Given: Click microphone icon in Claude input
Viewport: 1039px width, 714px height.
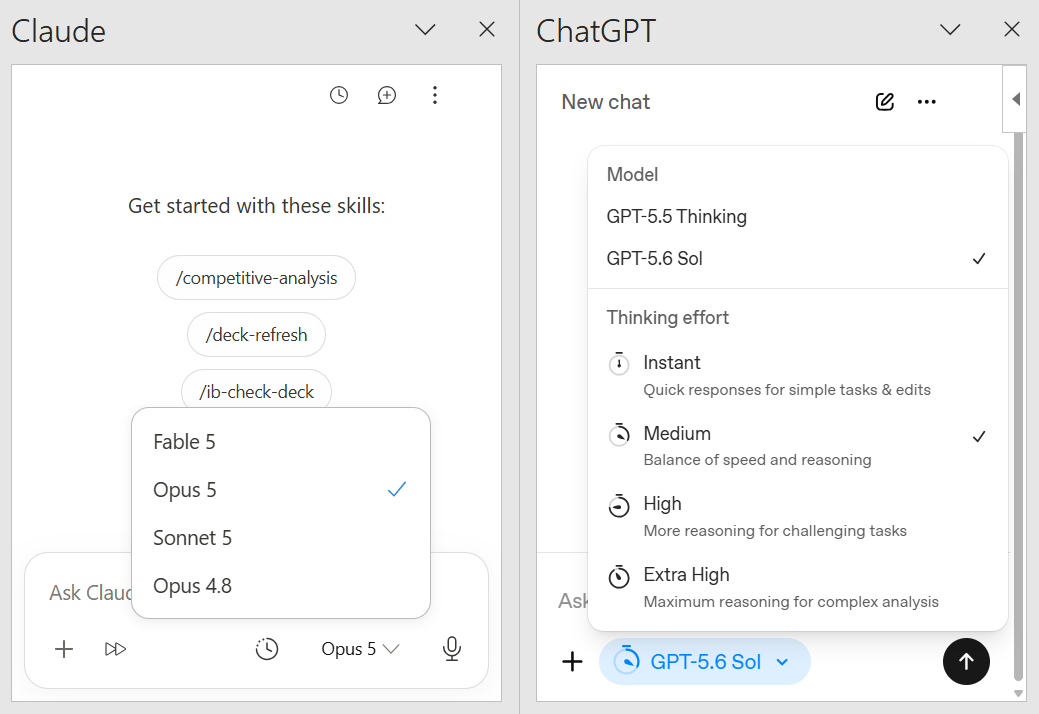Looking at the screenshot, I should (x=452, y=649).
